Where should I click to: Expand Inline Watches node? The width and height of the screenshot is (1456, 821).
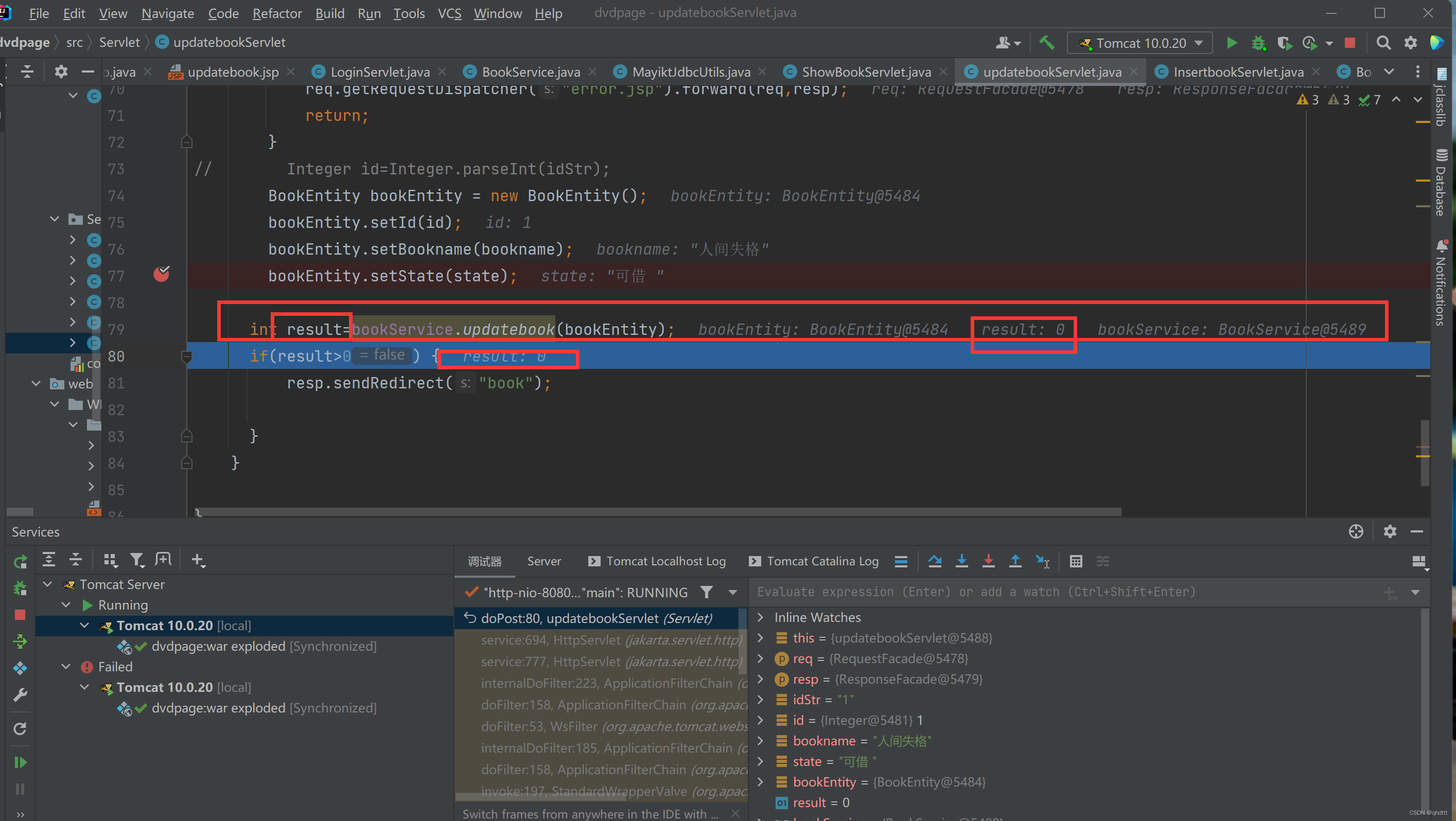pyautogui.click(x=760, y=617)
